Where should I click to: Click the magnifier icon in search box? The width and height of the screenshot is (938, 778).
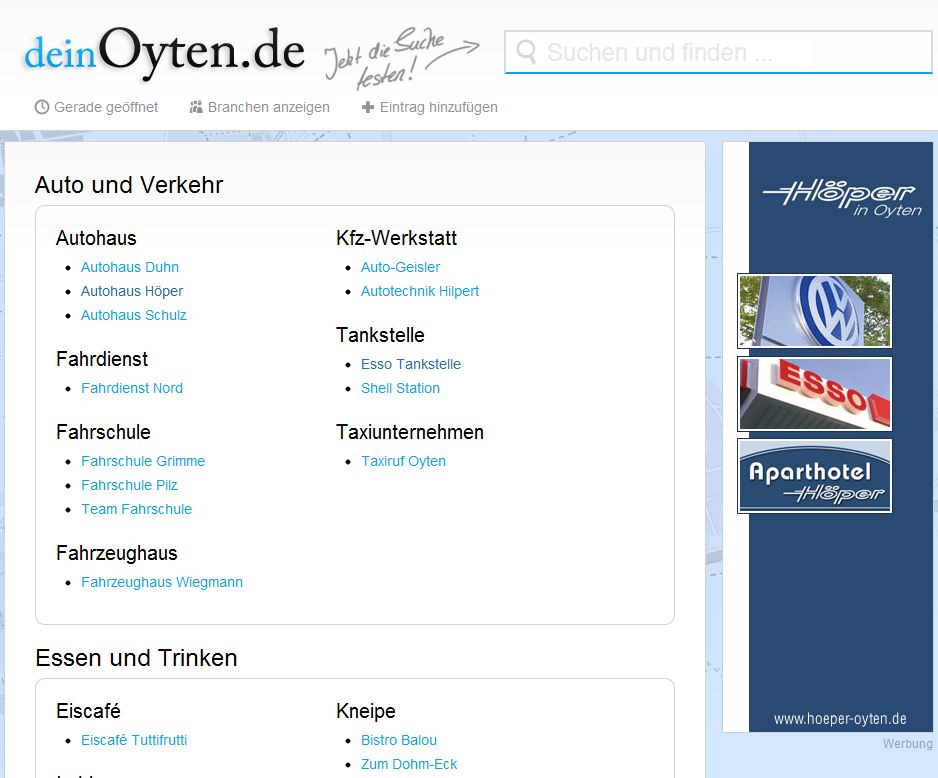click(x=526, y=52)
